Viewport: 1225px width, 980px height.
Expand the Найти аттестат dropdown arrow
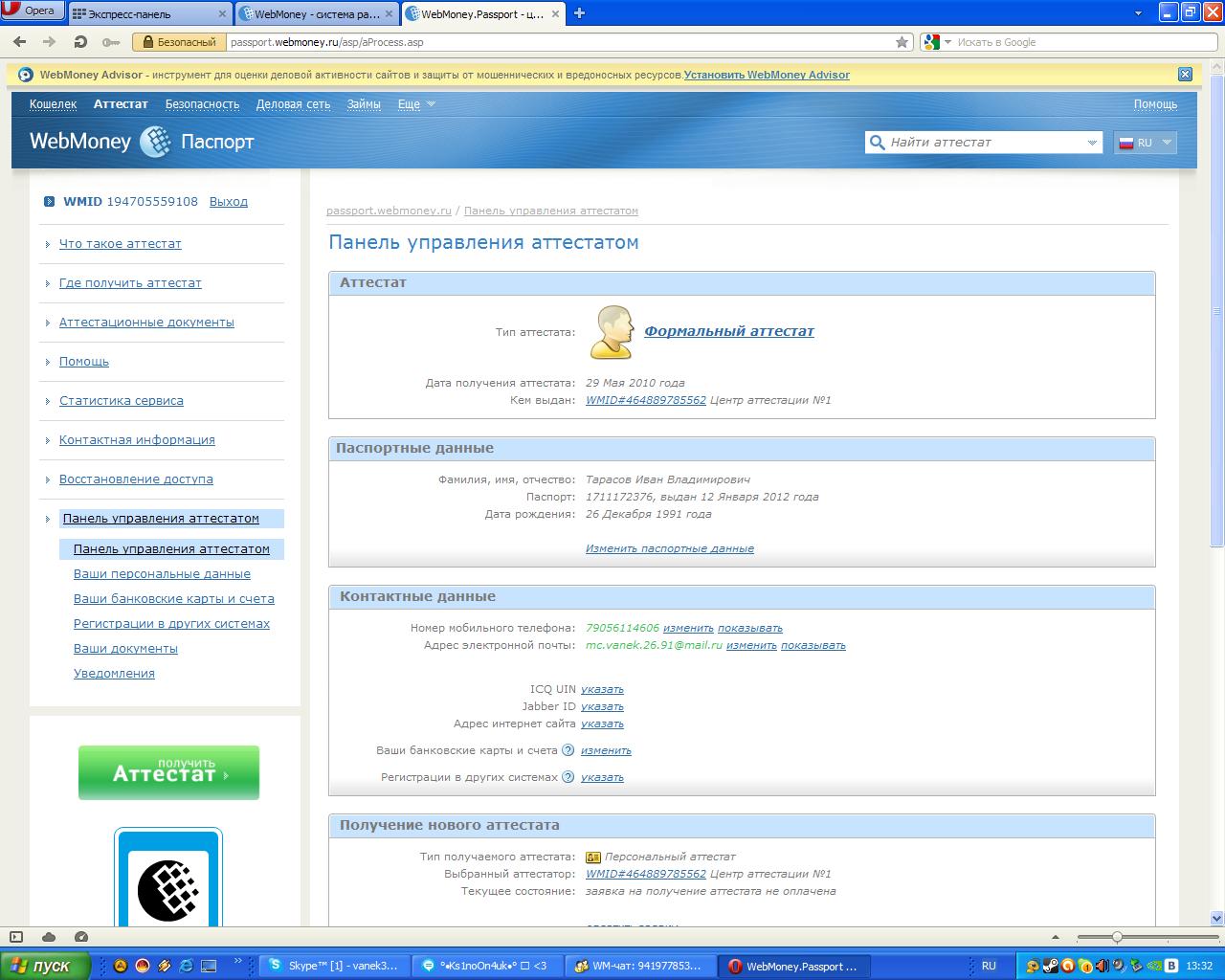pyautogui.click(x=1092, y=143)
